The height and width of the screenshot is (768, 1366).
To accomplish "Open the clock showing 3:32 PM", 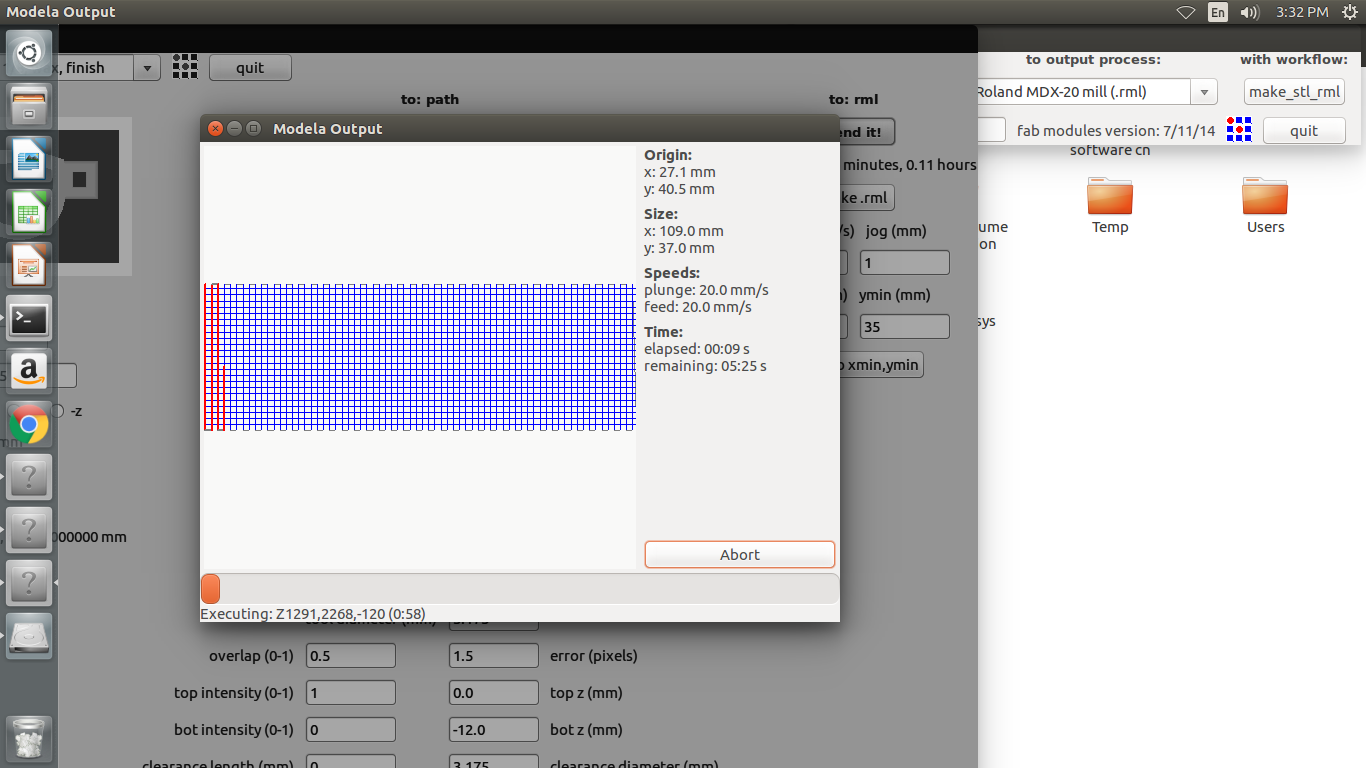I will (1302, 12).
